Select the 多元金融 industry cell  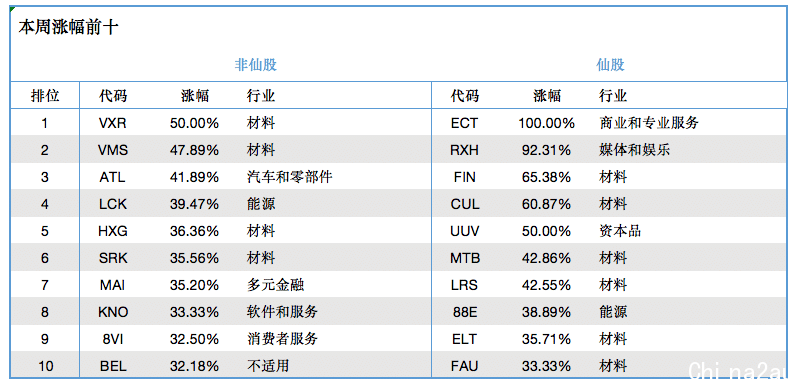[x=275, y=285]
